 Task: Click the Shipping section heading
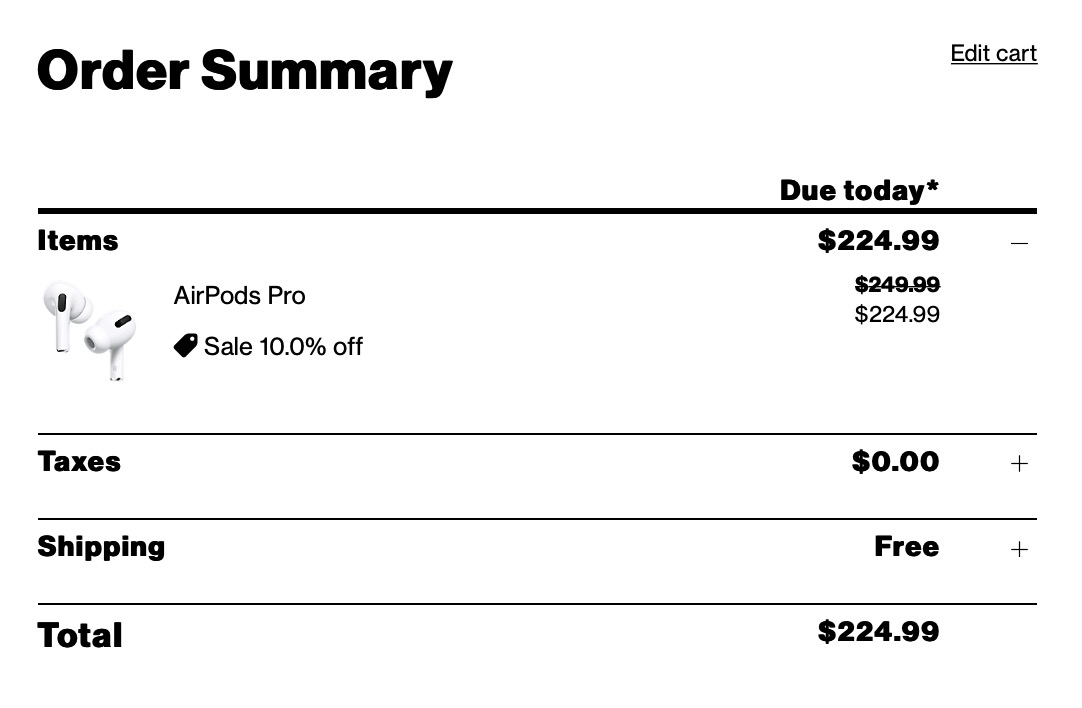101,547
